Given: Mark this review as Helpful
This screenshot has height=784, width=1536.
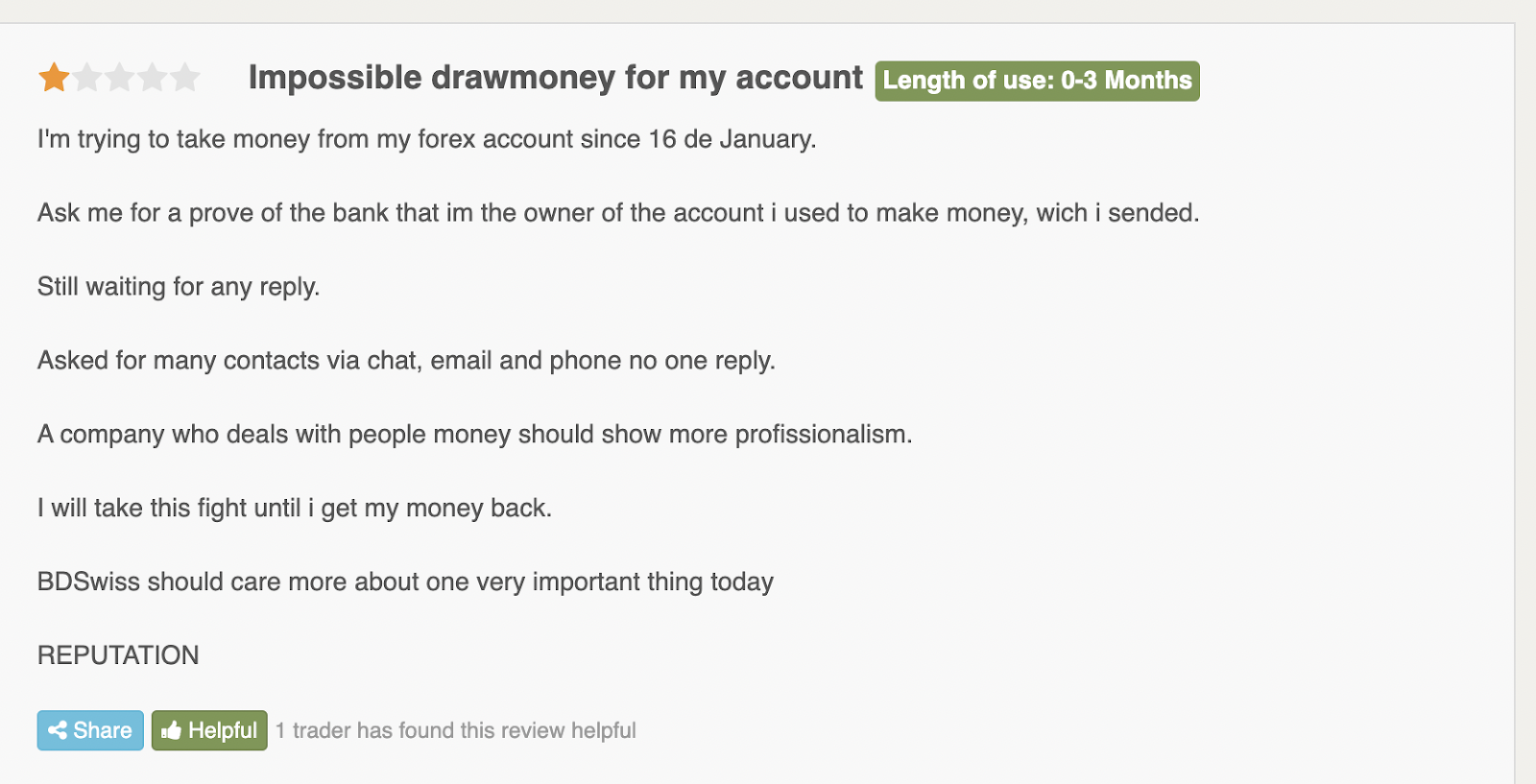Looking at the screenshot, I should coord(209,730).
